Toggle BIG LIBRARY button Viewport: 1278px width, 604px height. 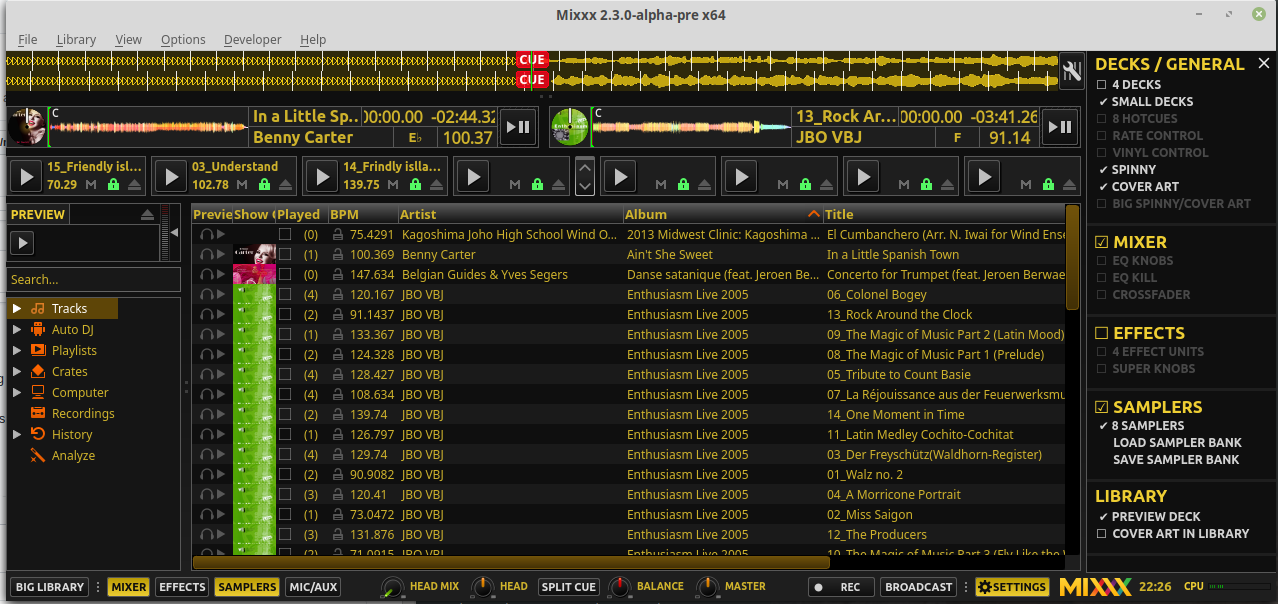(x=49, y=587)
